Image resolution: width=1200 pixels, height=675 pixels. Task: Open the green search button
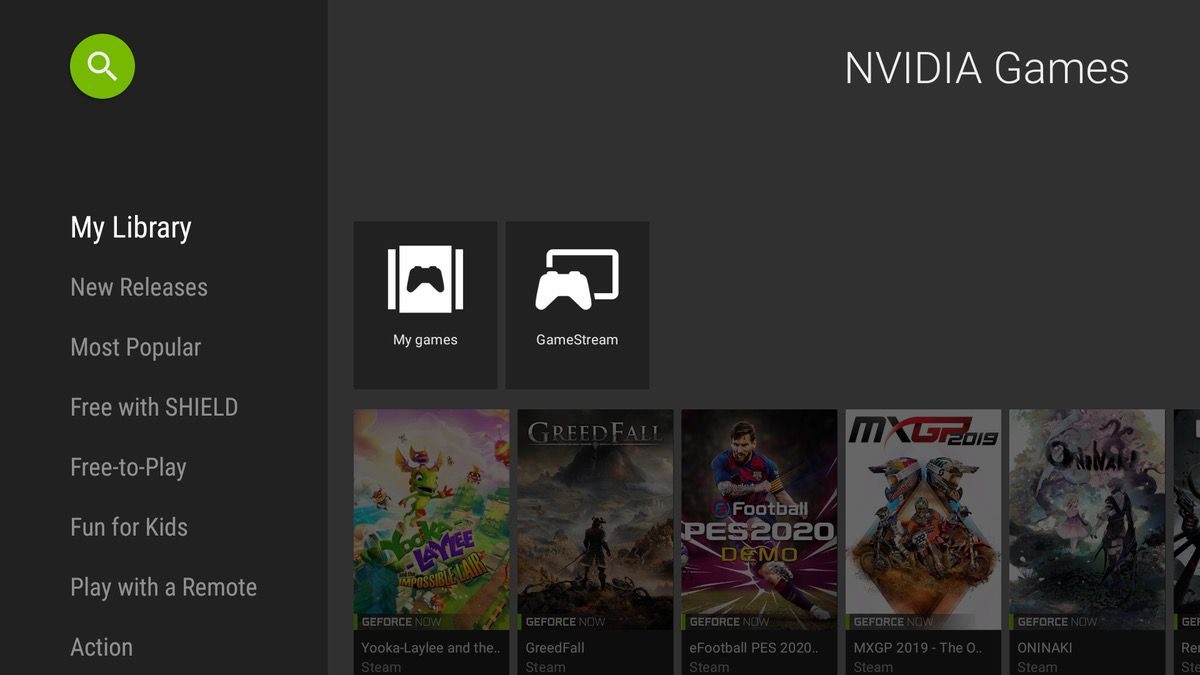coord(102,66)
